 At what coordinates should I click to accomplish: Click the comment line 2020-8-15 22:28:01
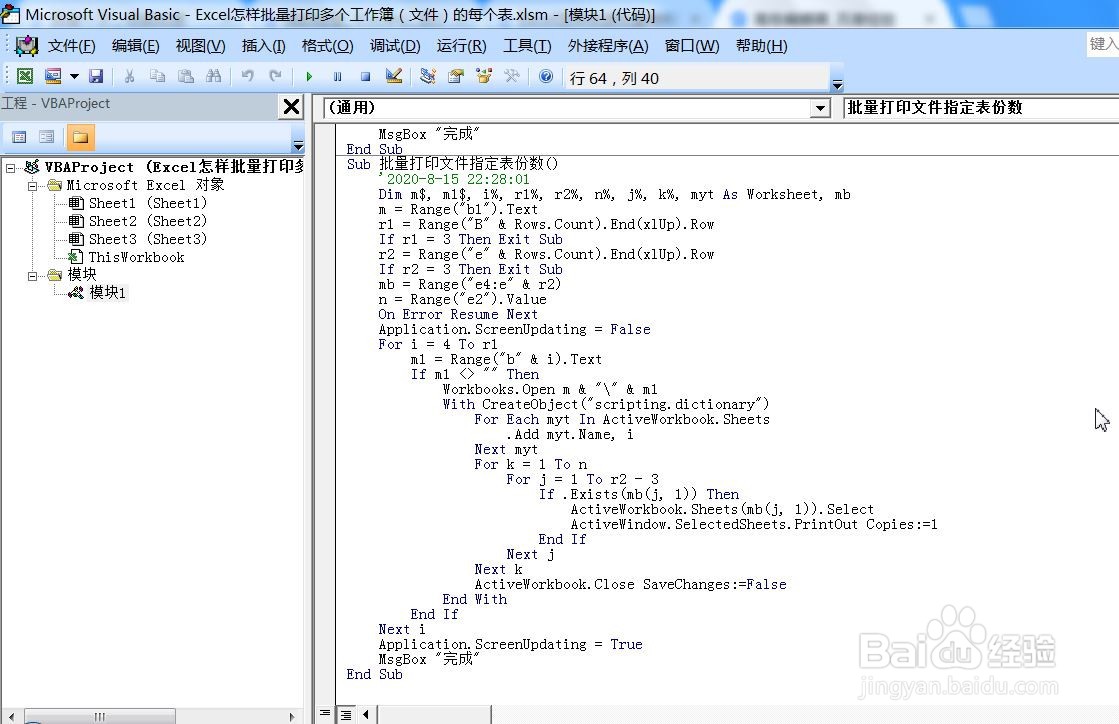[x=454, y=179]
